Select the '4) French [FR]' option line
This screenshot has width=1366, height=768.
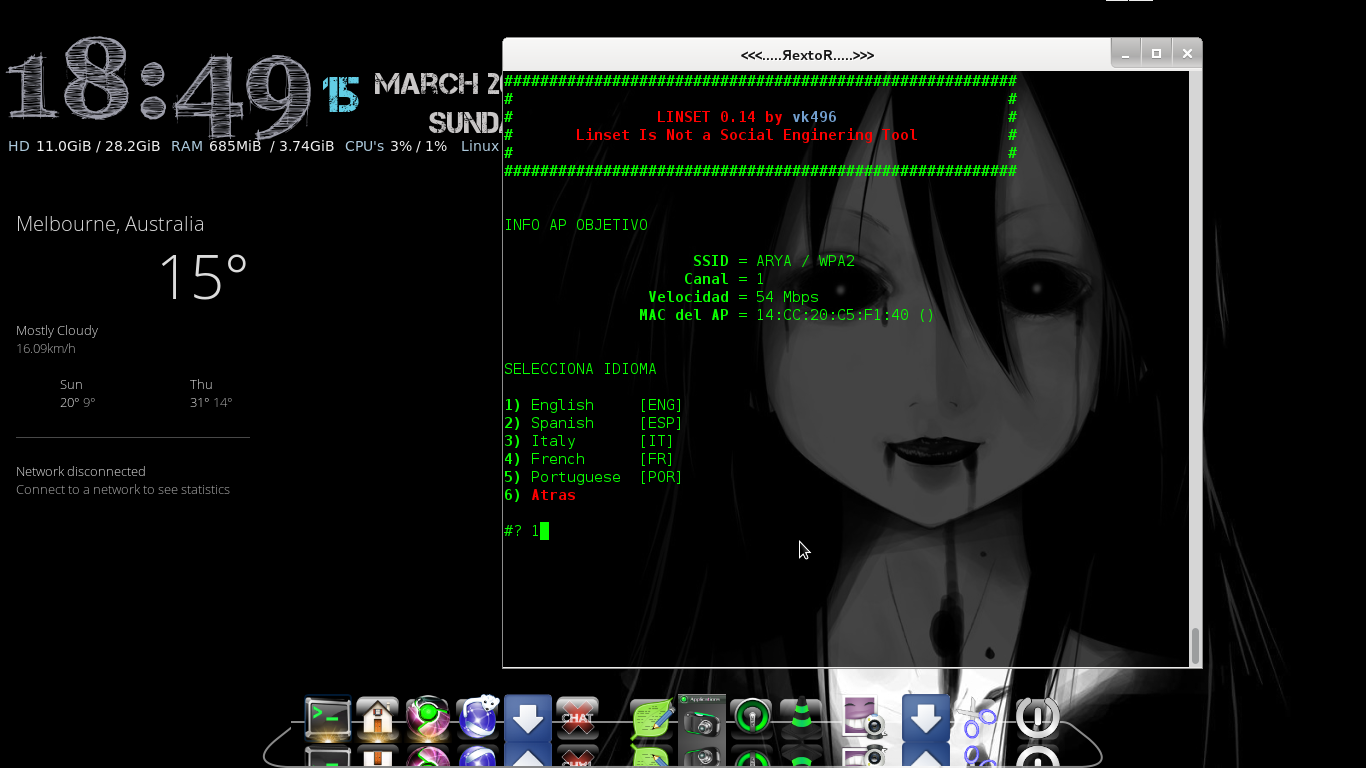tap(589, 459)
